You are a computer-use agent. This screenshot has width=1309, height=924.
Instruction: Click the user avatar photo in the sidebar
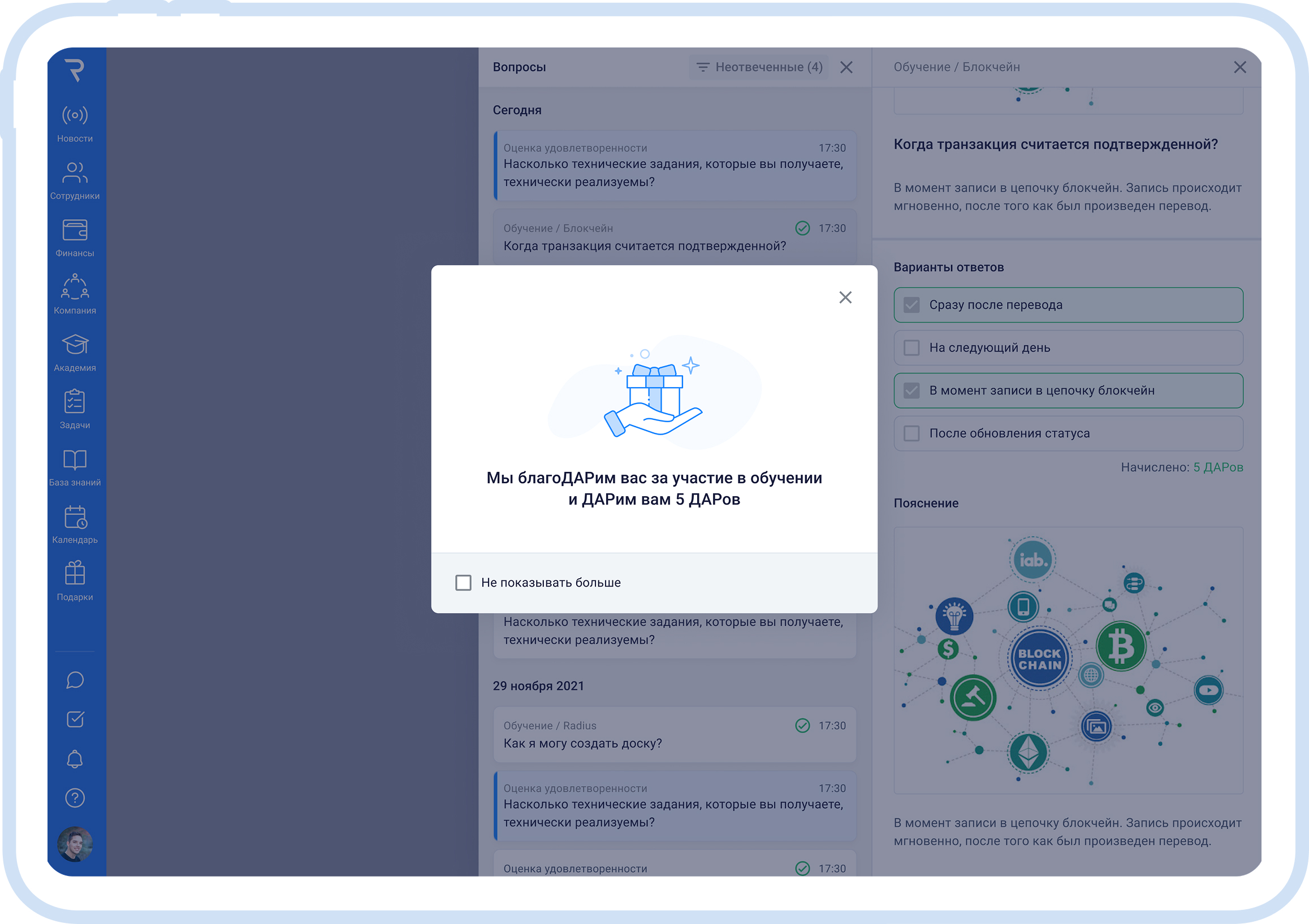pyautogui.click(x=75, y=844)
